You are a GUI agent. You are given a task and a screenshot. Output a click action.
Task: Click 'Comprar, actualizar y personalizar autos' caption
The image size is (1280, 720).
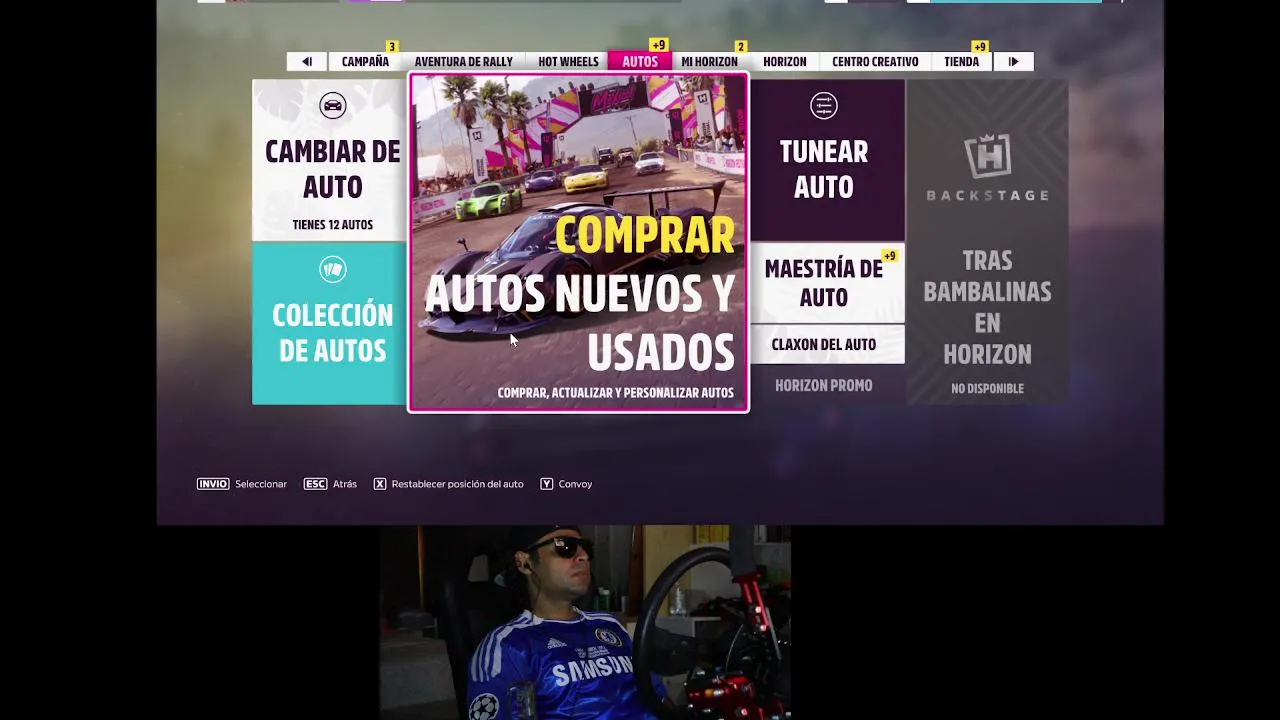[615, 393]
